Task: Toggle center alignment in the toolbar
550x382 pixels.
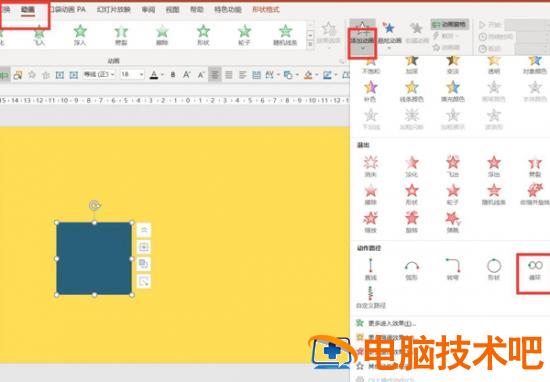Action: tap(215, 75)
